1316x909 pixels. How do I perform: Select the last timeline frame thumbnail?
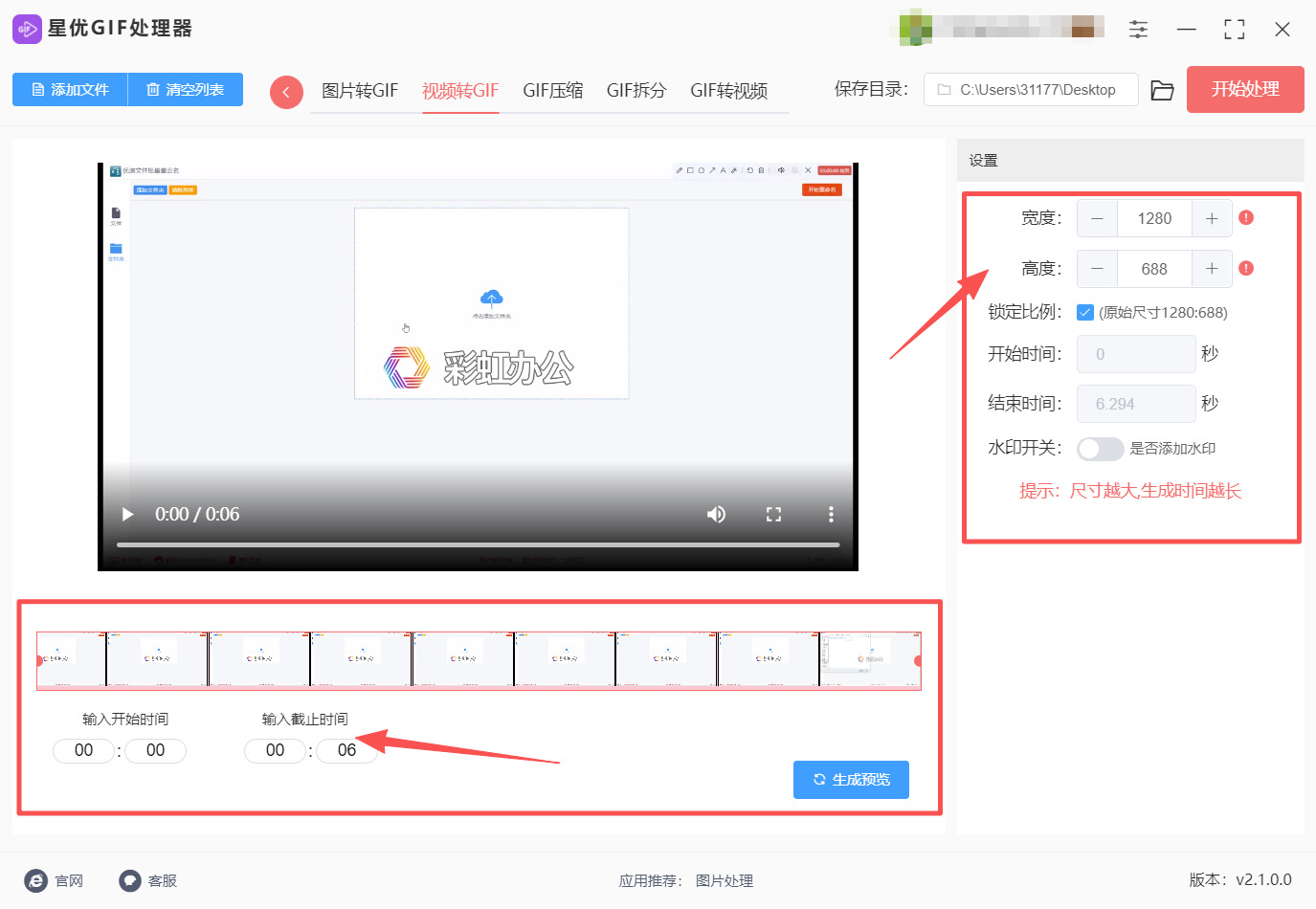pyautogui.click(x=870, y=660)
